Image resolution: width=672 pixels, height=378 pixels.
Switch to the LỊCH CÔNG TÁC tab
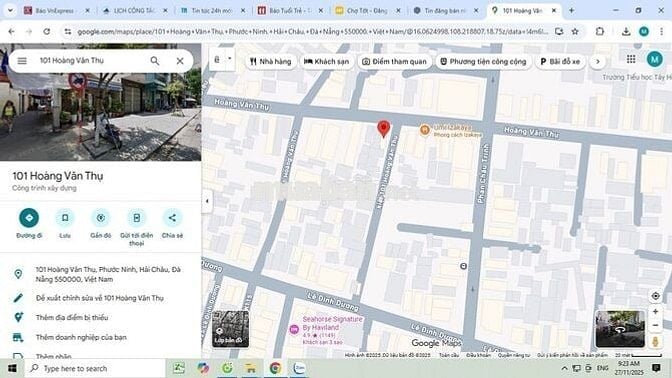(x=134, y=11)
